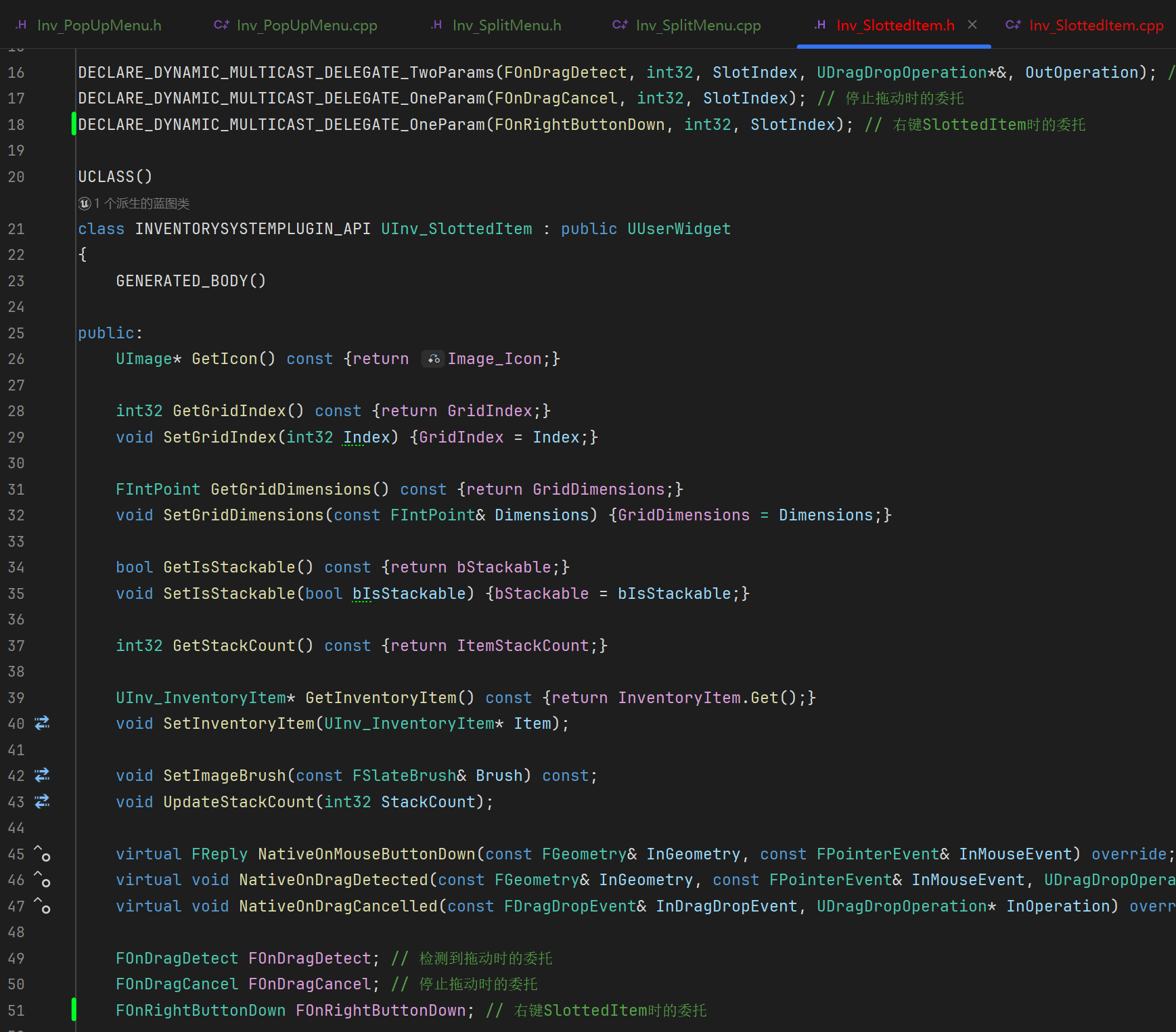Click the GetStackCount function name
This screenshot has height=1032, width=1176.
[234, 646]
